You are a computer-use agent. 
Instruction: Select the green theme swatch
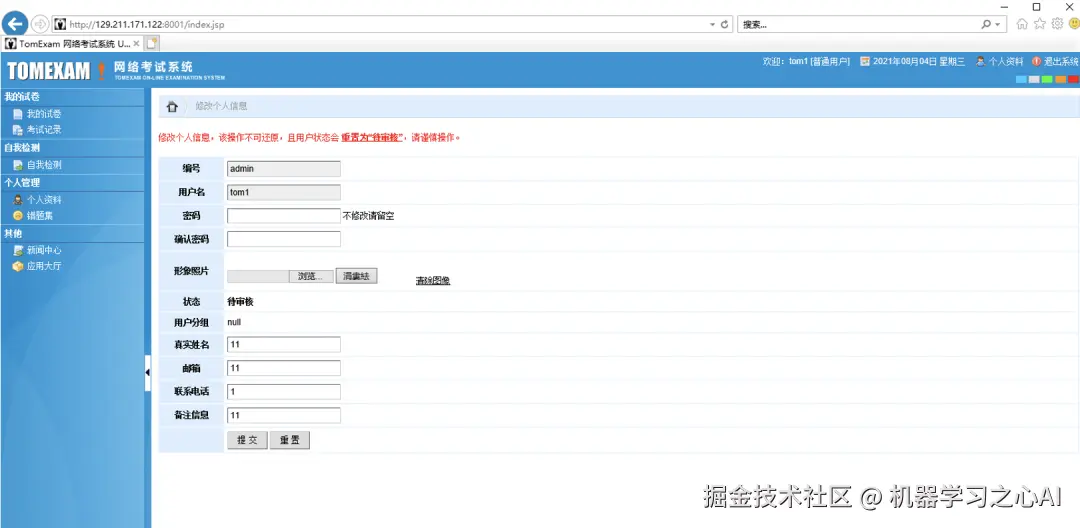(1048, 79)
